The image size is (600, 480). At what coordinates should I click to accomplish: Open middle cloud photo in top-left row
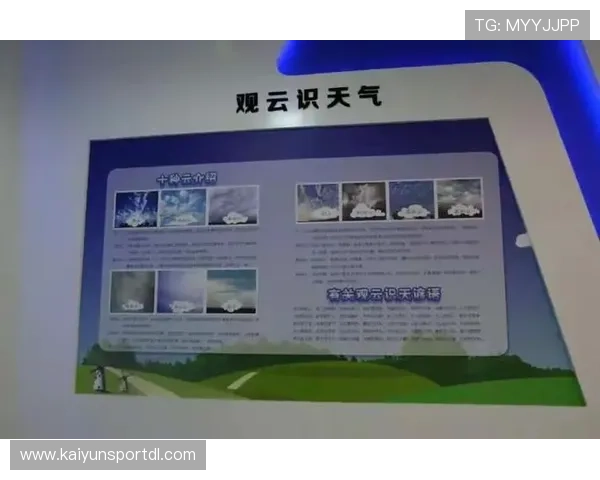(x=183, y=207)
